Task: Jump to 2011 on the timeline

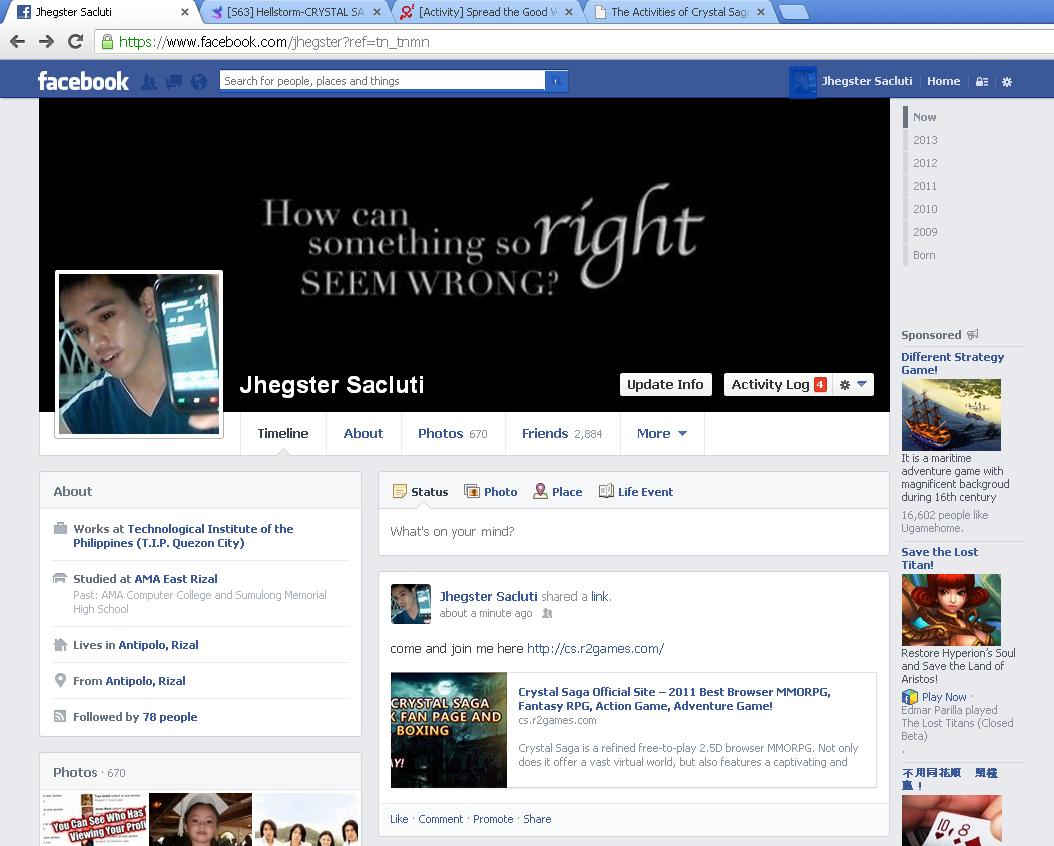Action: point(925,186)
